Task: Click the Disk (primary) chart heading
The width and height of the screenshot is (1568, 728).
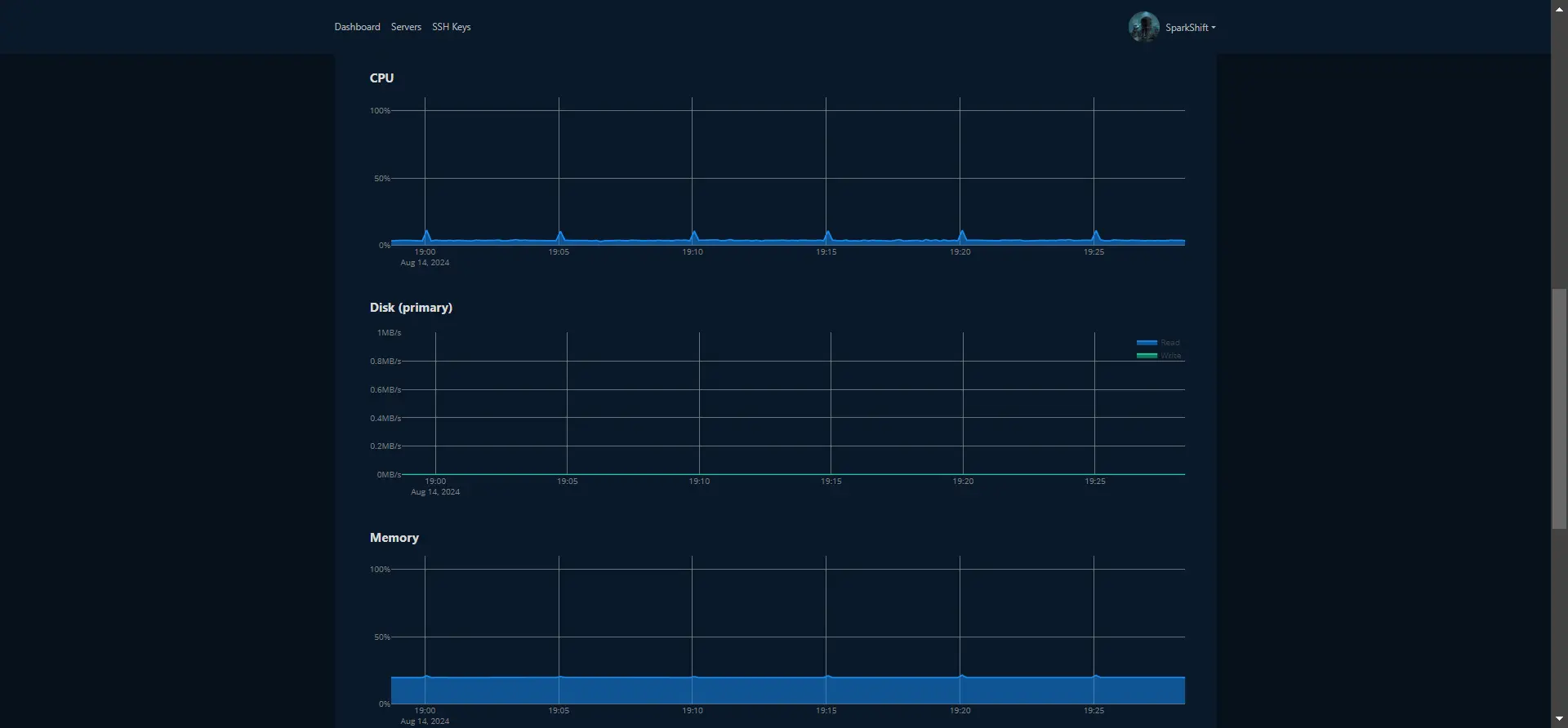Action: (411, 308)
